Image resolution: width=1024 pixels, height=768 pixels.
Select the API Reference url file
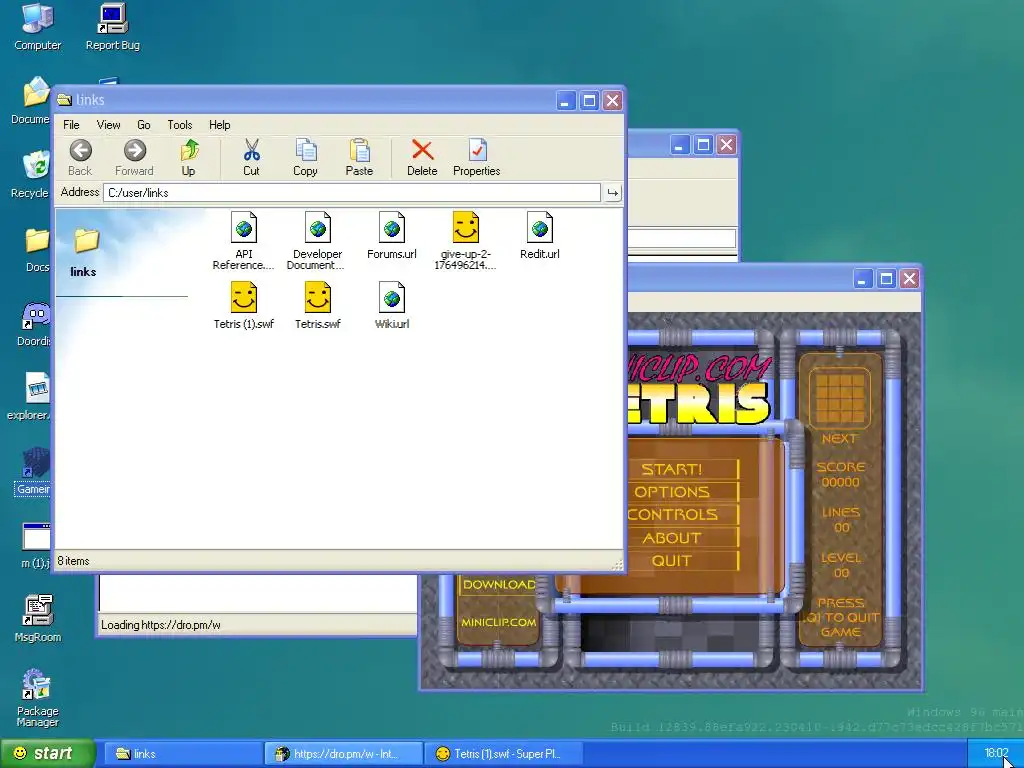[x=244, y=241]
